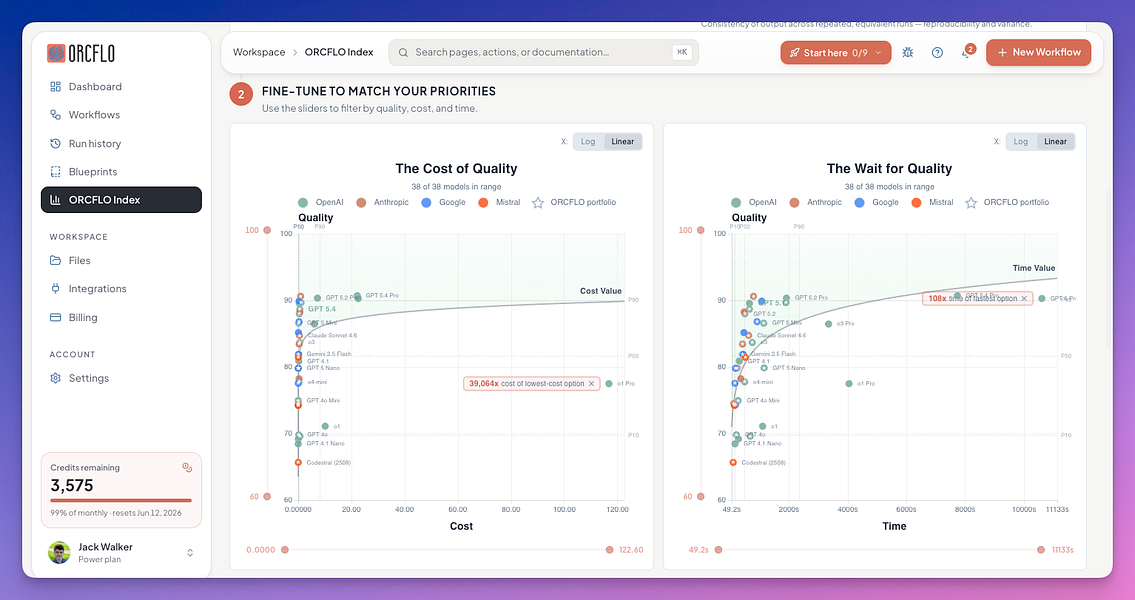
Task: Click the 3,575 credits remaining value
Action: point(72,485)
